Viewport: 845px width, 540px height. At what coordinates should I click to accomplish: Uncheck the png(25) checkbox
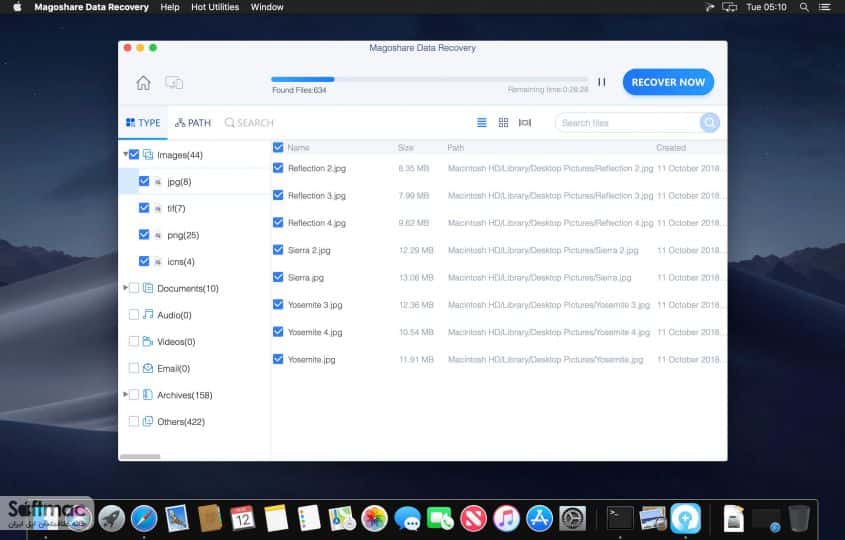(144, 234)
